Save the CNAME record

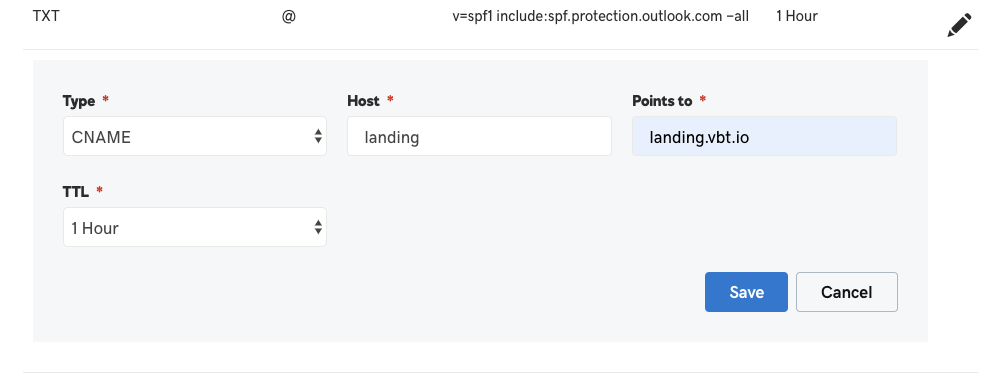[746, 292]
